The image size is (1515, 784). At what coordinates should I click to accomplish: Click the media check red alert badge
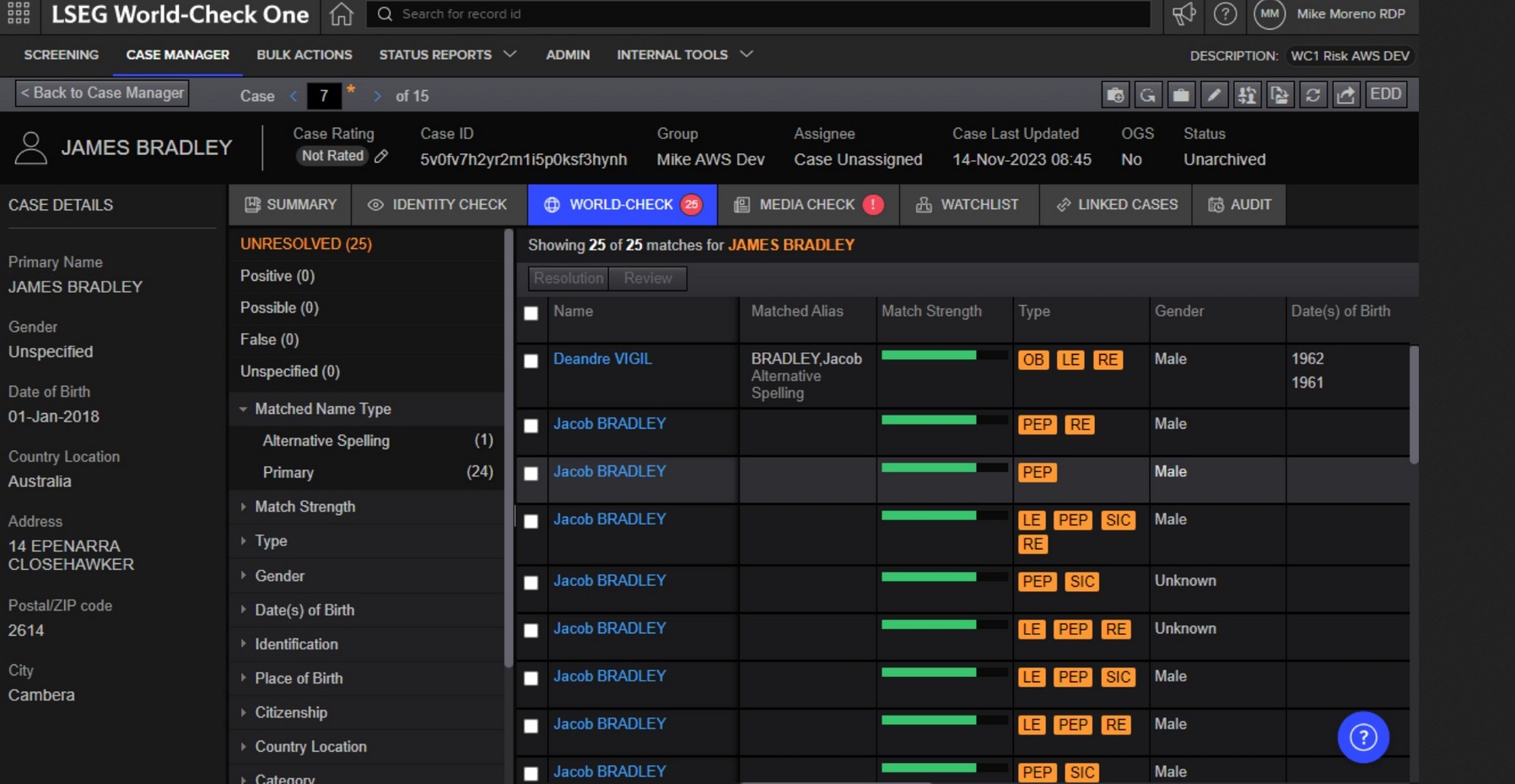pyautogui.click(x=873, y=205)
